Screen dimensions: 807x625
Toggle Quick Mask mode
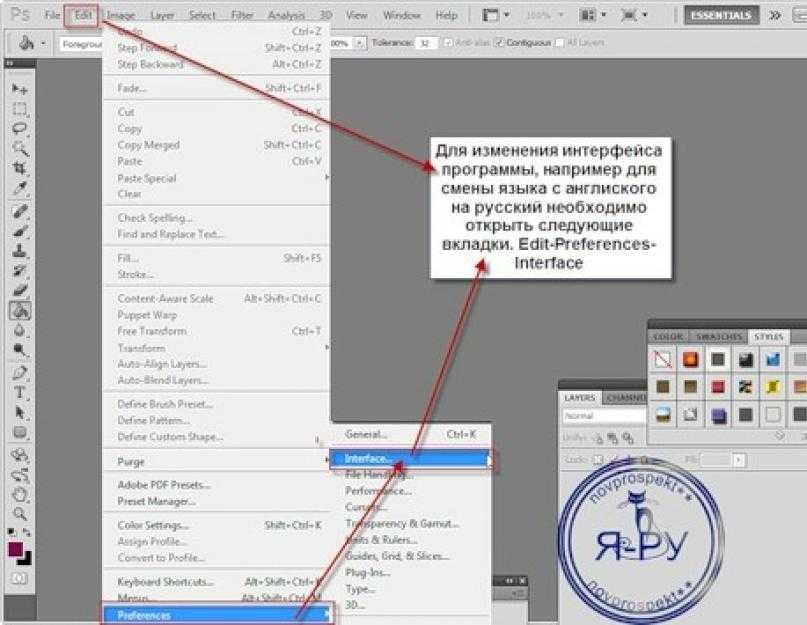(x=20, y=579)
